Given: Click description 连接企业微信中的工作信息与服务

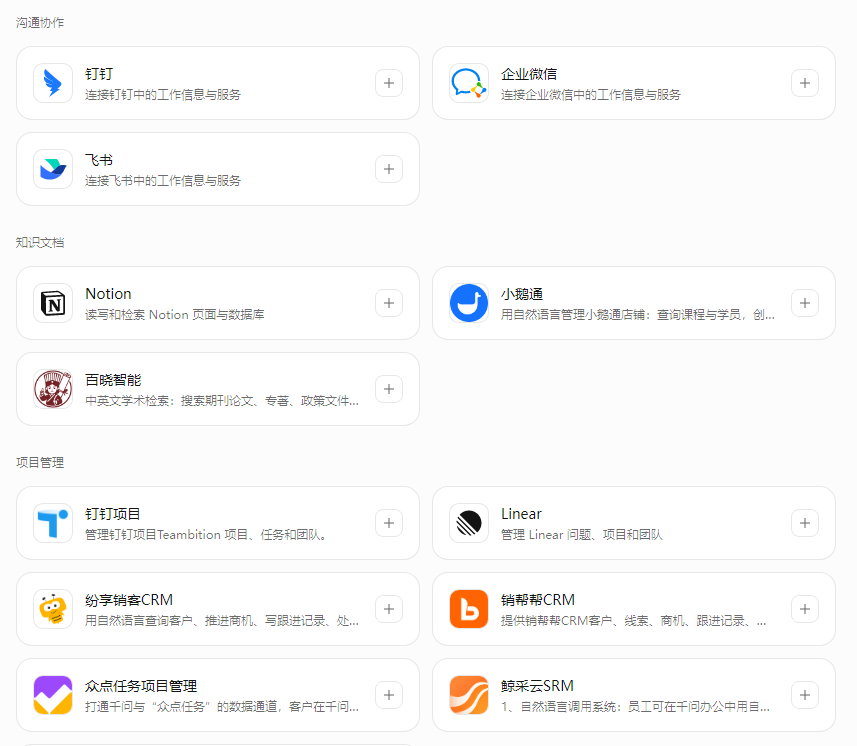Looking at the screenshot, I should pos(591,95).
